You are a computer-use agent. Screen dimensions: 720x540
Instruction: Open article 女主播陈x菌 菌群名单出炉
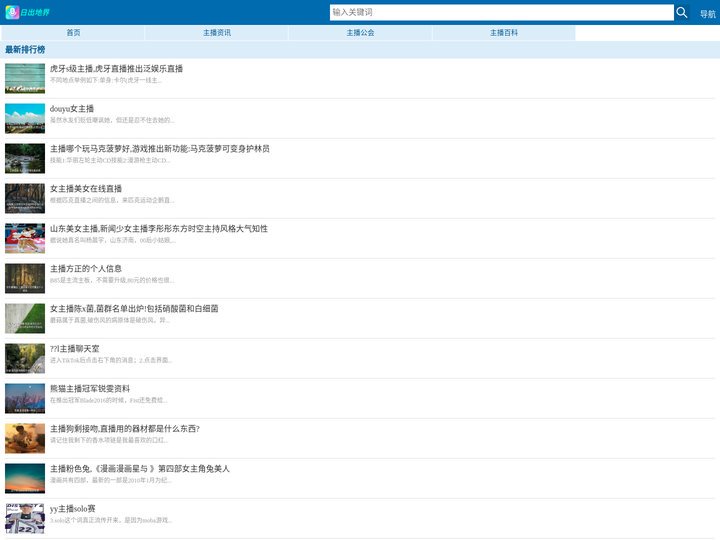(134, 309)
